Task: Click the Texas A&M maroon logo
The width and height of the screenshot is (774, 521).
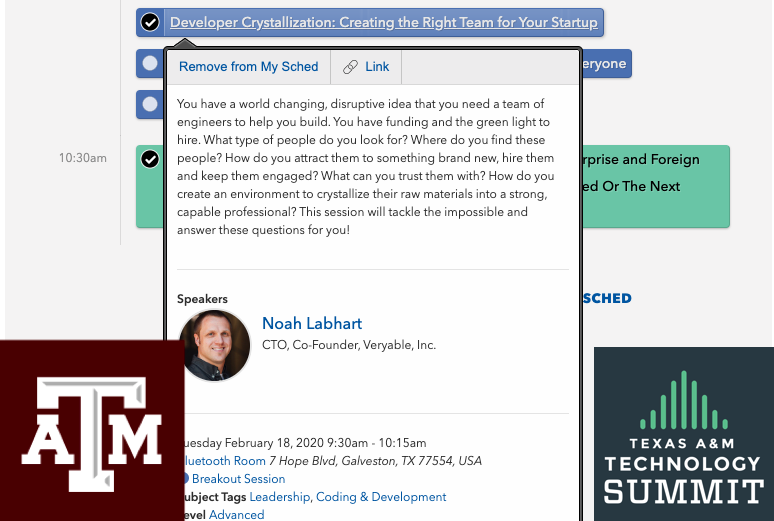Action: (92, 430)
